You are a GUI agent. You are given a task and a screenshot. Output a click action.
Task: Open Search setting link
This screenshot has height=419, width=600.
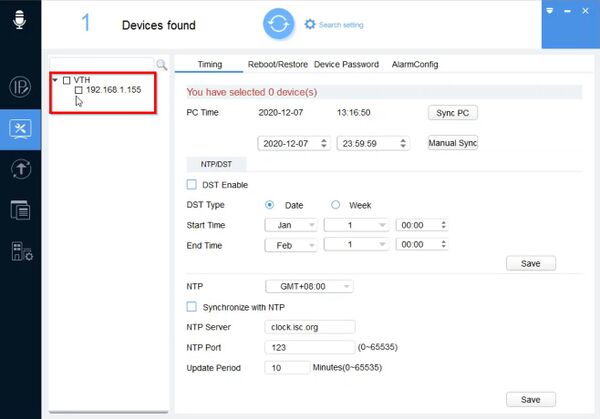click(x=341, y=25)
